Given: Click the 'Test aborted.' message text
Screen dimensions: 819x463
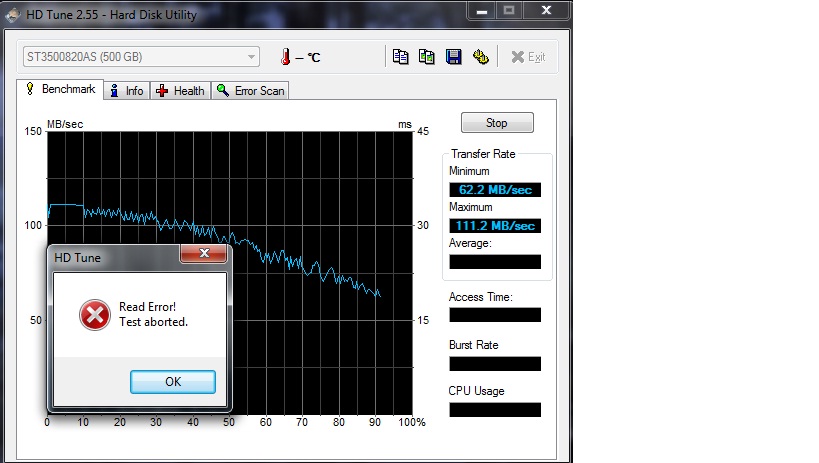Looking at the screenshot, I should (x=153, y=322).
